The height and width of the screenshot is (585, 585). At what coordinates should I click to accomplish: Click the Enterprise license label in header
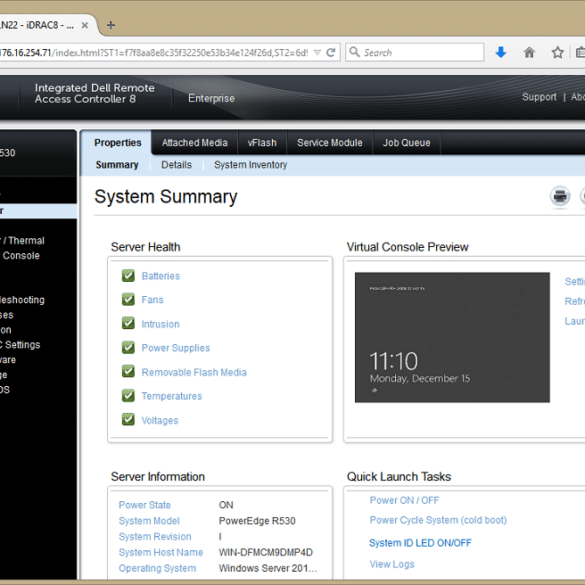(x=211, y=98)
